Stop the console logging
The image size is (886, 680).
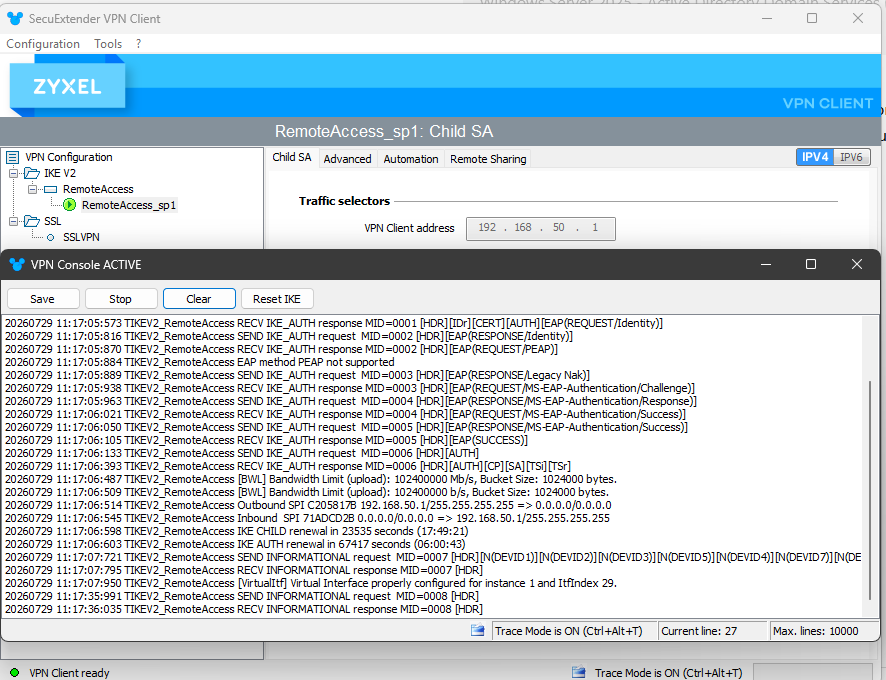click(120, 299)
